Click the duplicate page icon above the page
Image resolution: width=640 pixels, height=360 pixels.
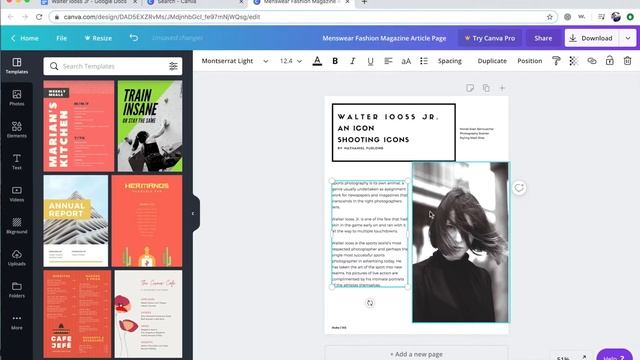(486, 88)
